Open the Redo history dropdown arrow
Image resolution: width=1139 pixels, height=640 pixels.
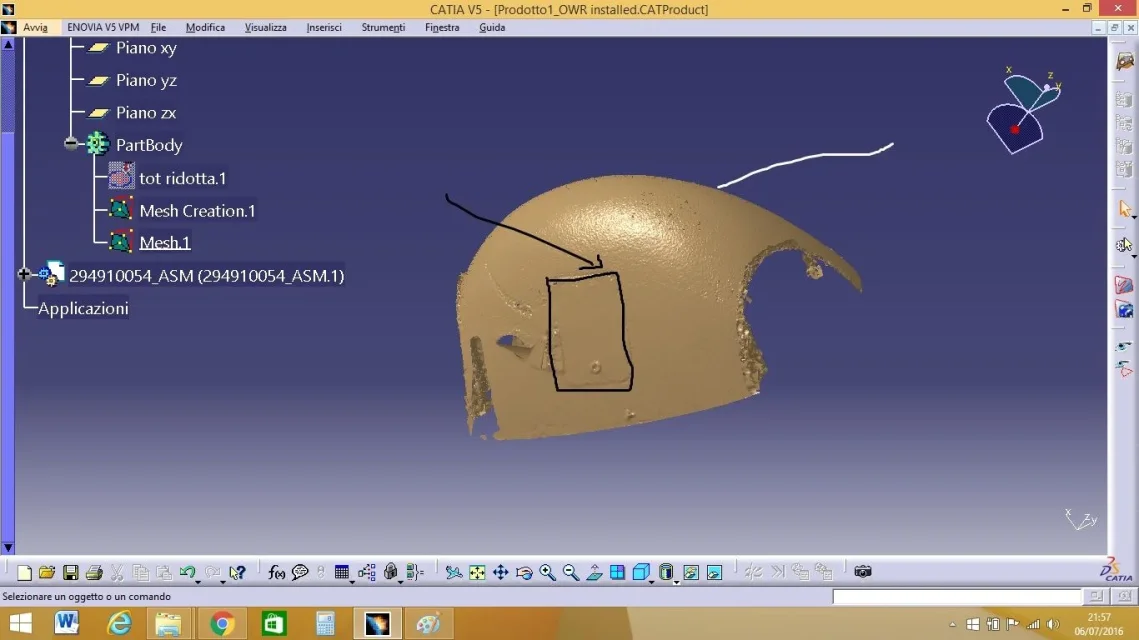(x=222, y=581)
